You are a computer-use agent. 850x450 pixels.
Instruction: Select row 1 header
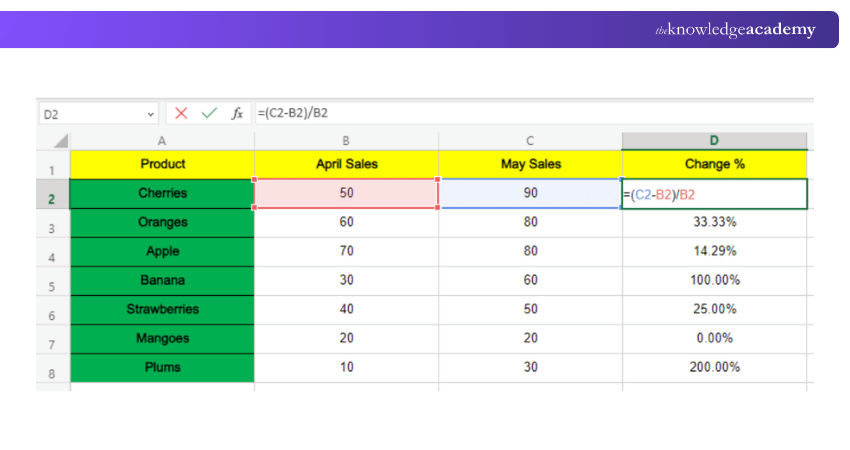52,165
